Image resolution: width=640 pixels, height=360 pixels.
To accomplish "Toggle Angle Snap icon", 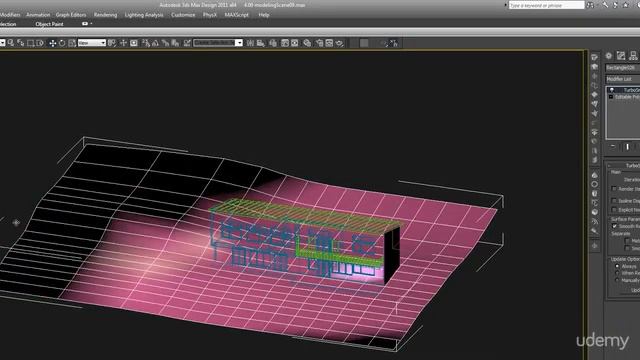I will (156, 43).
